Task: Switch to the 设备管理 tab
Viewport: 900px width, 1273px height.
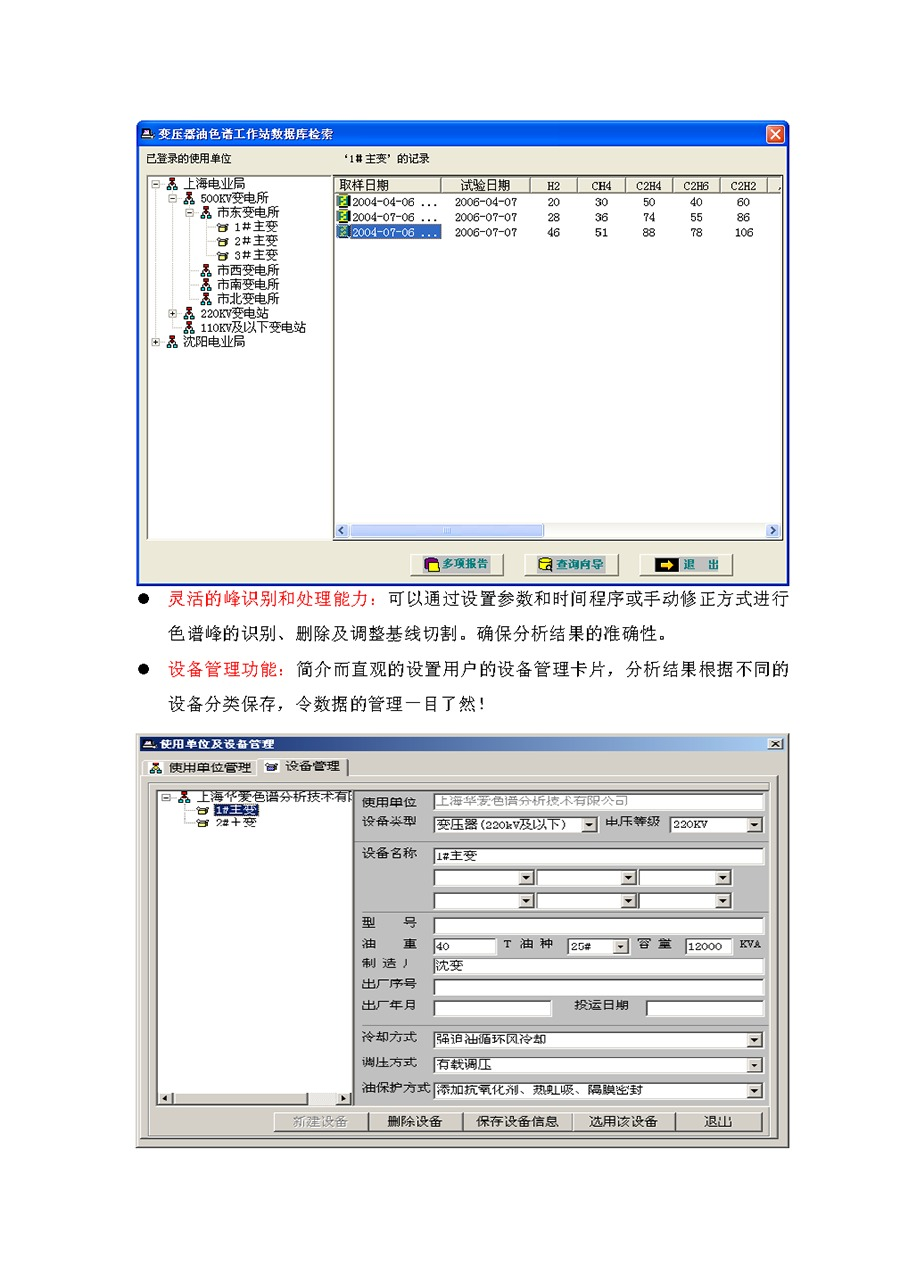Action: [x=303, y=767]
